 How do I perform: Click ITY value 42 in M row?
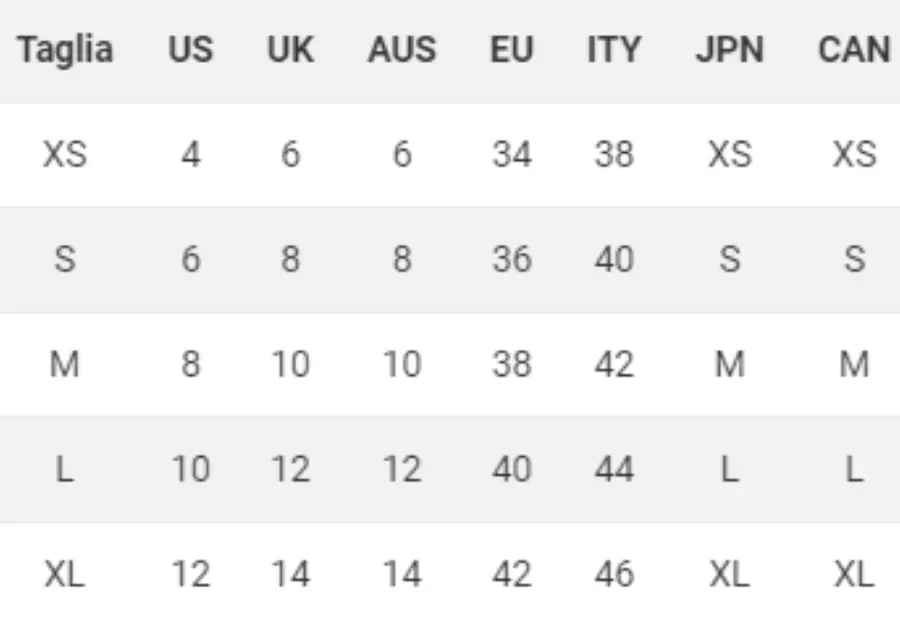click(x=614, y=364)
